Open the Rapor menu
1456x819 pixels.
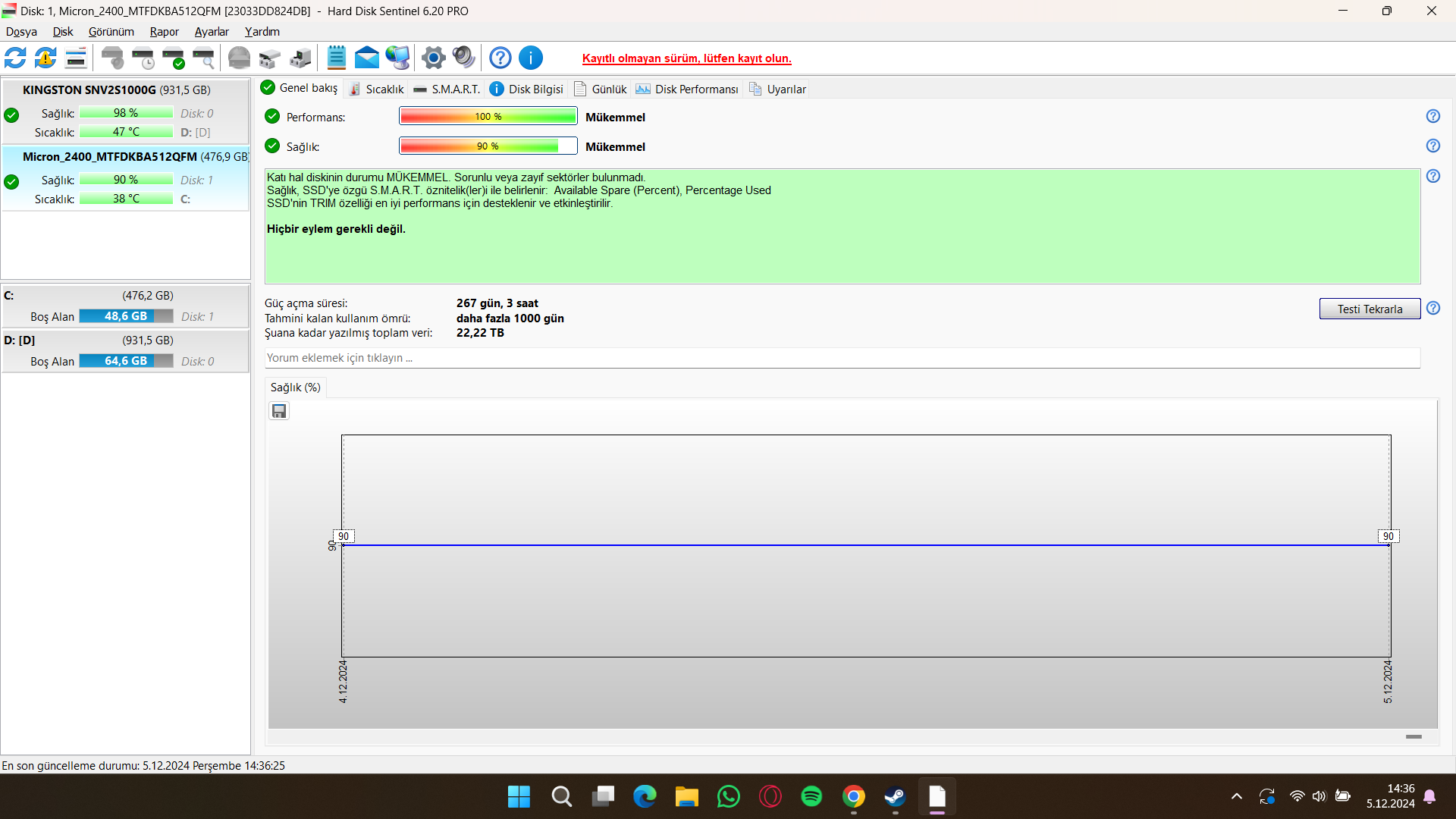pos(164,32)
